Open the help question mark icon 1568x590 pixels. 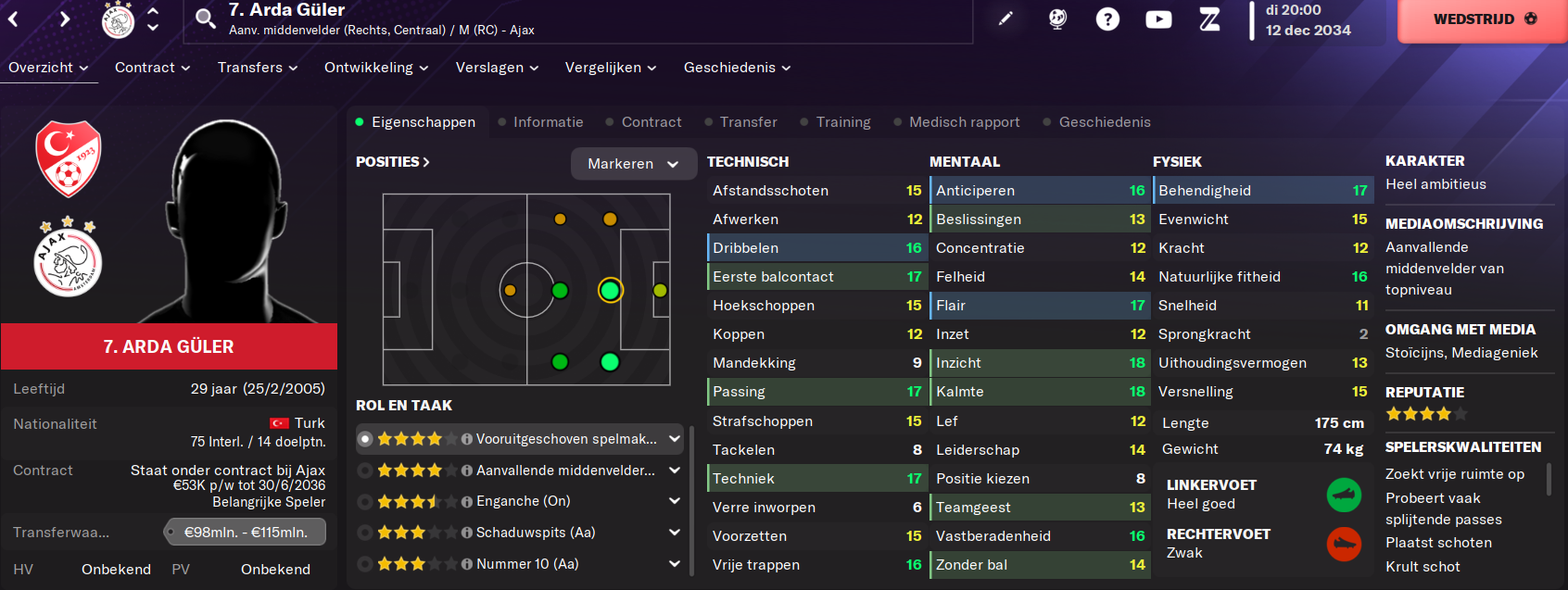point(1107,19)
